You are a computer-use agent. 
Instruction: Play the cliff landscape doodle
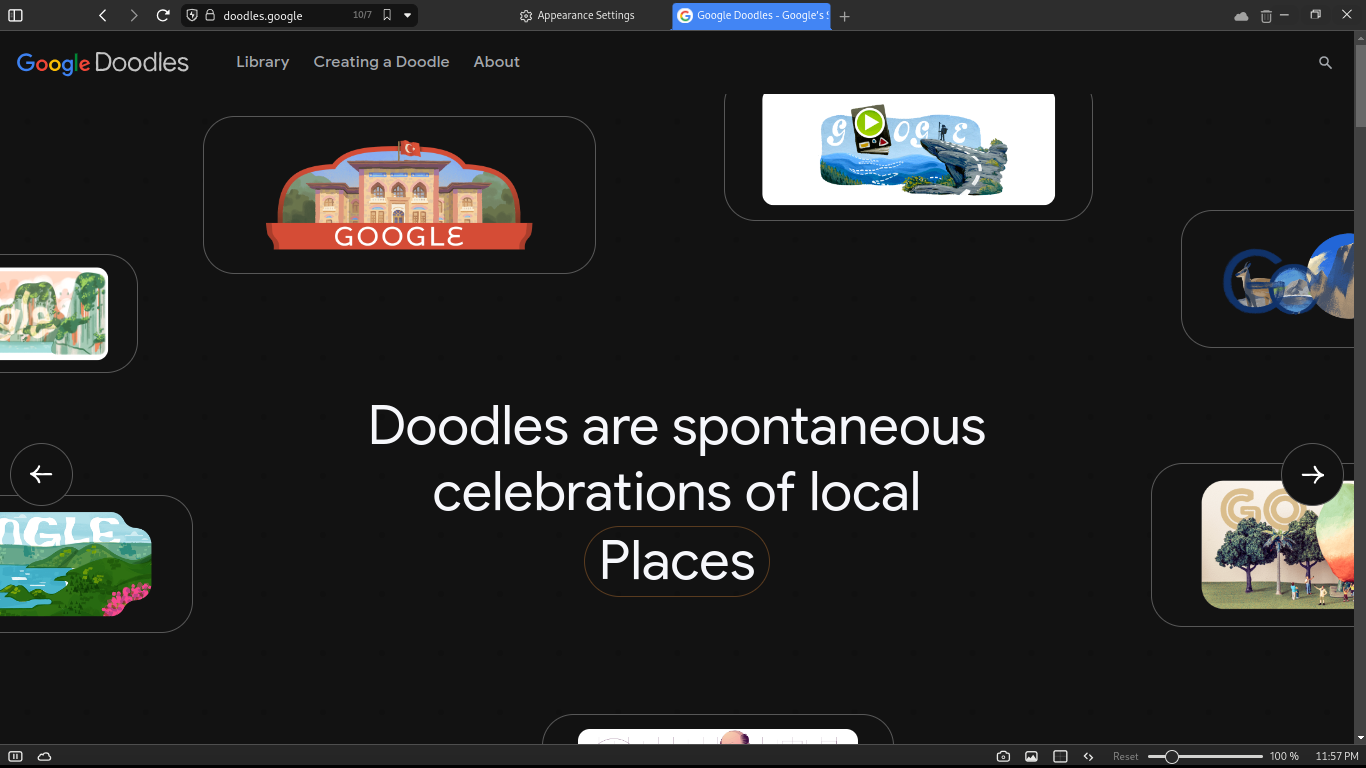click(x=870, y=123)
